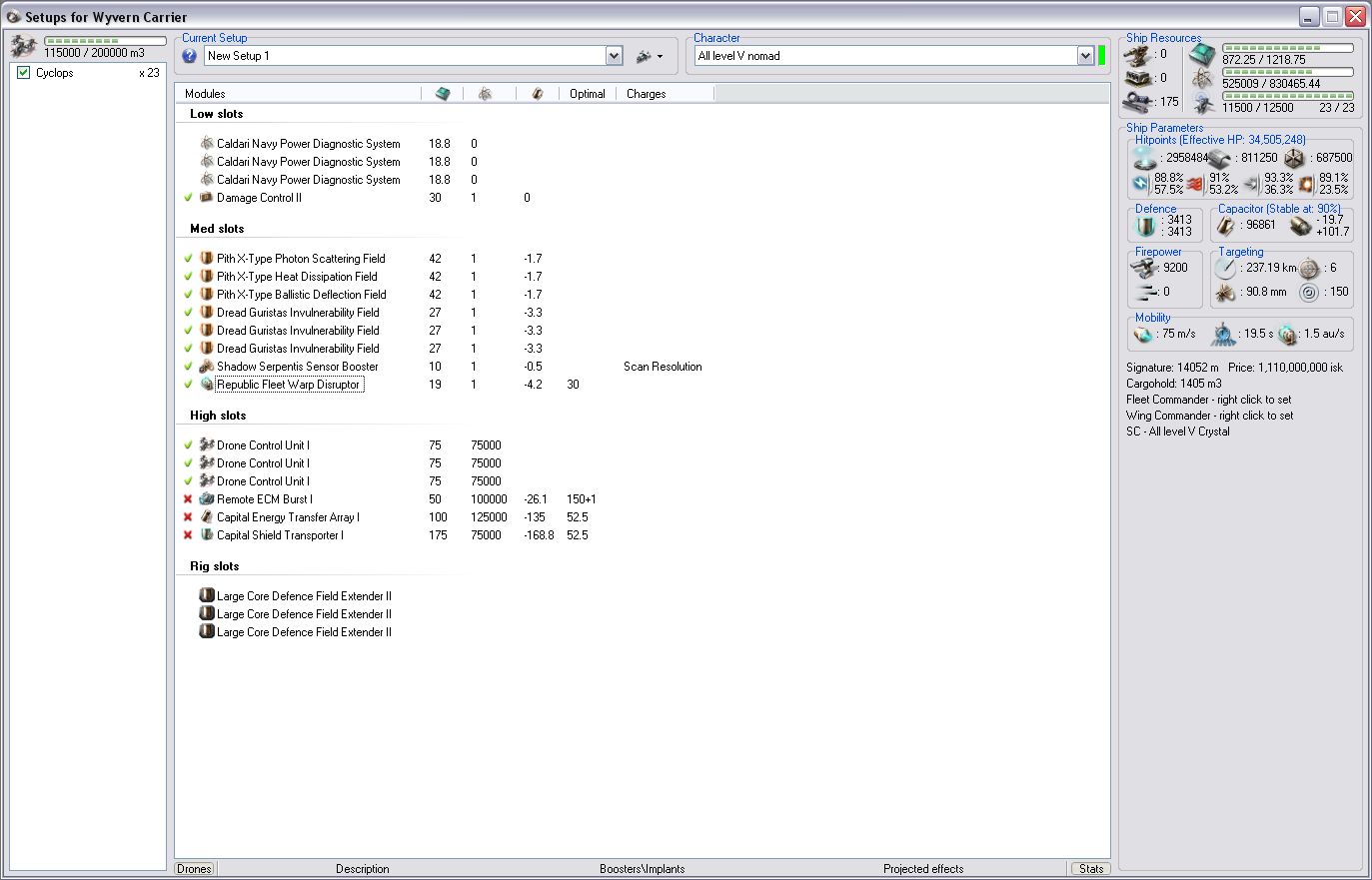Click the explosive resistance icon
This screenshot has width=1372, height=880.
(x=1306, y=184)
